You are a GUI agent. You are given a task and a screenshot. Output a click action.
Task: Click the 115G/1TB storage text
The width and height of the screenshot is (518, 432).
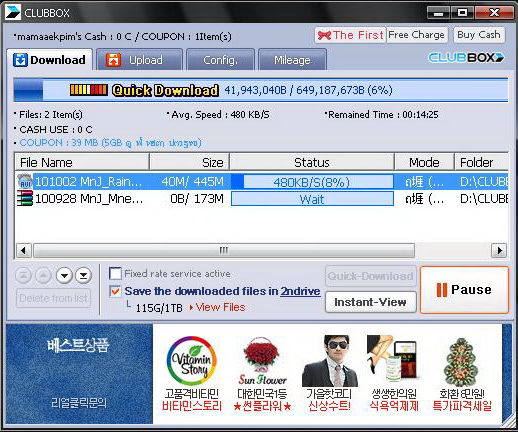point(159,307)
